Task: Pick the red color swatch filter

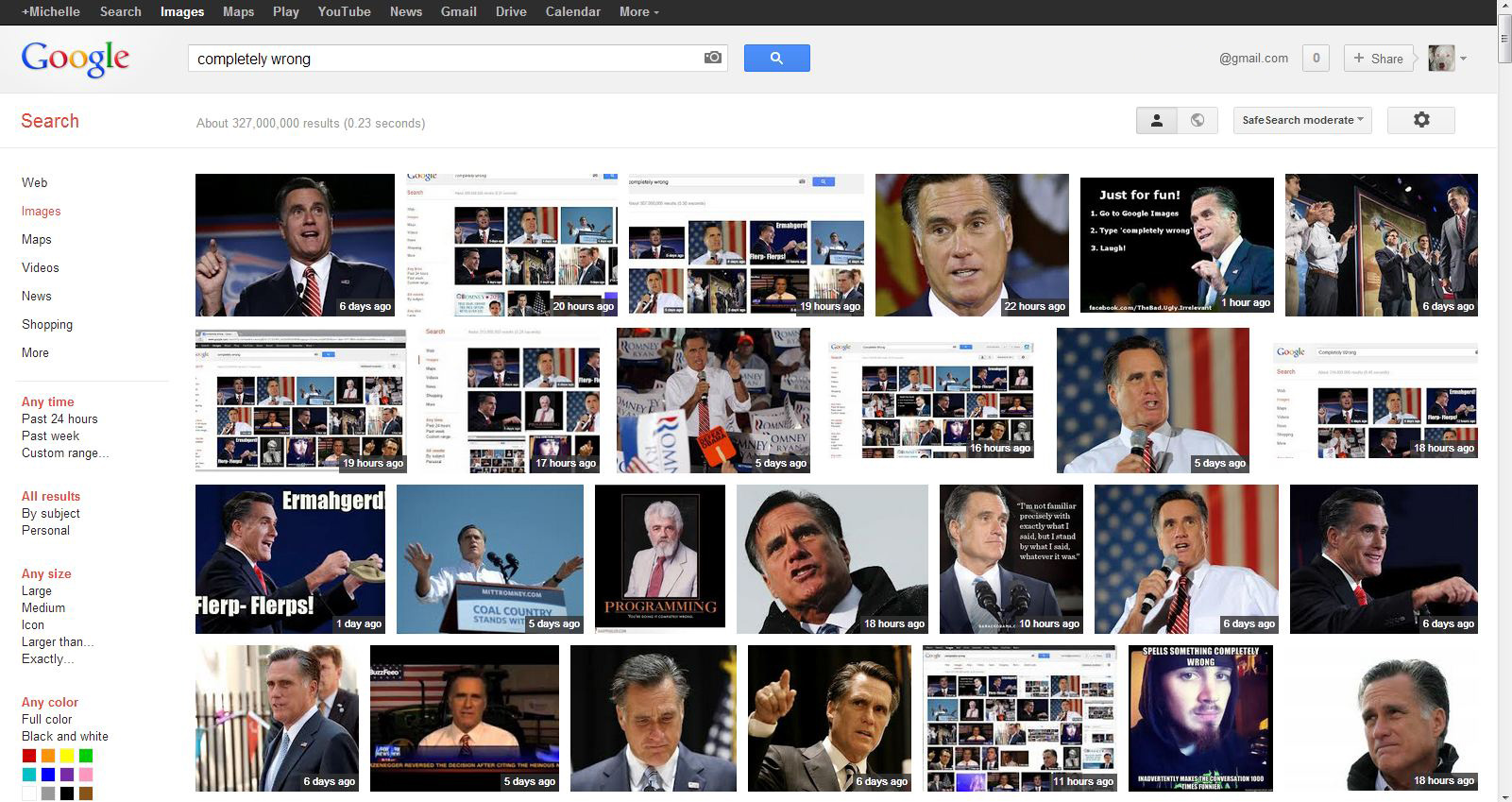Action: point(29,756)
